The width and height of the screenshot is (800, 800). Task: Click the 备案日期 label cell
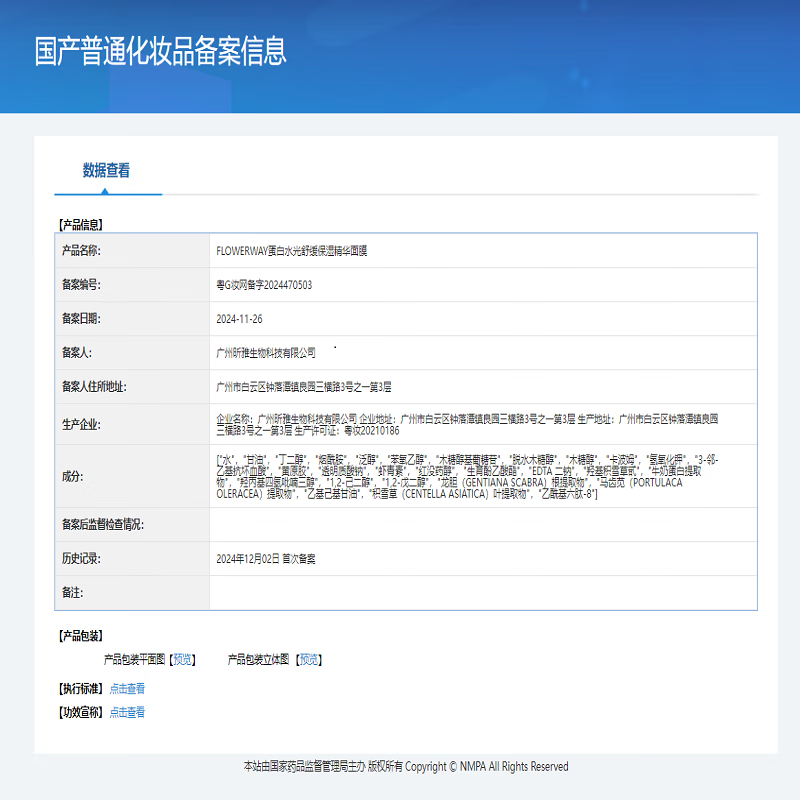(132, 319)
